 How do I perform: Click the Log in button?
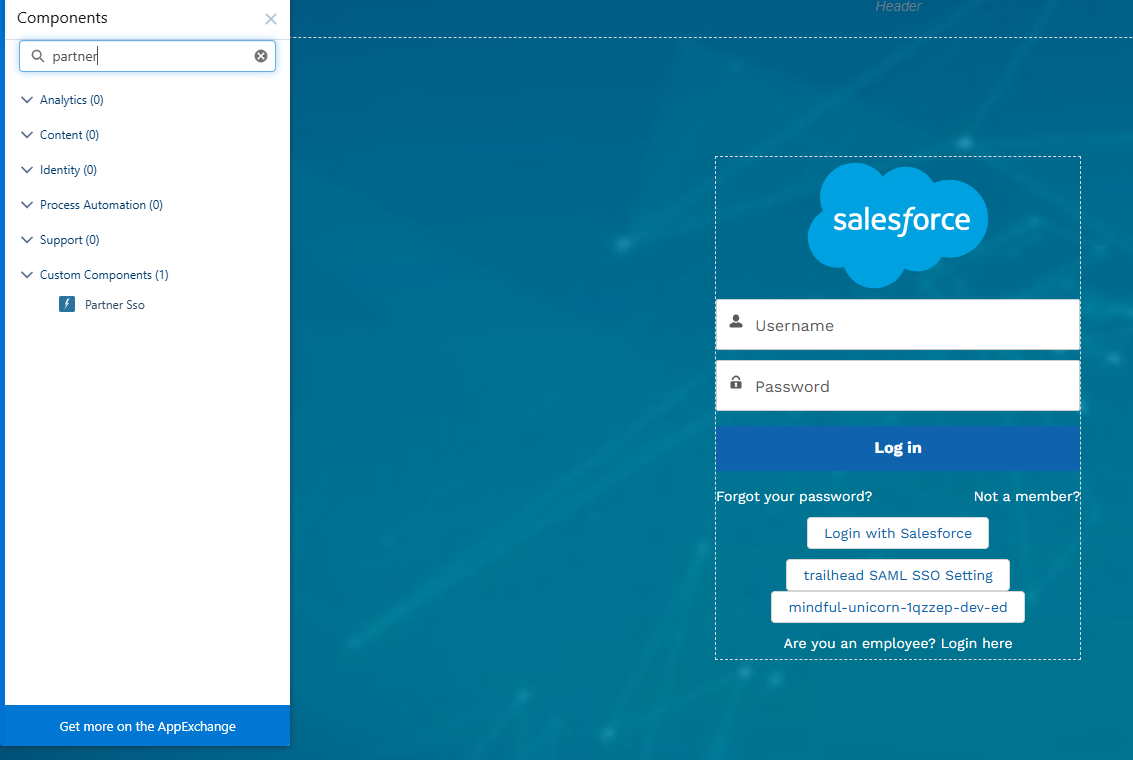[x=897, y=447]
